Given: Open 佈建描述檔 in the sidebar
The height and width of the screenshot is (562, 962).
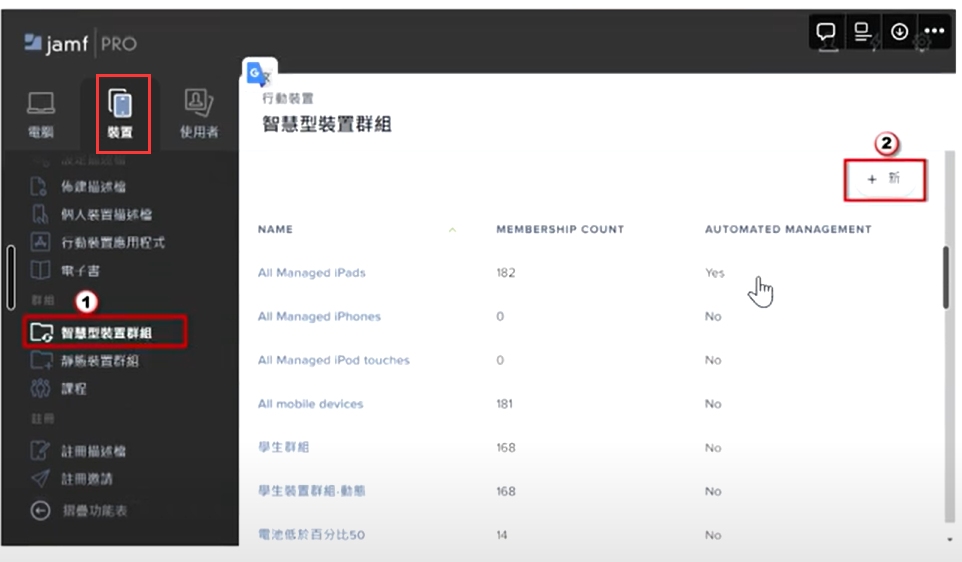Looking at the screenshot, I should coord(79,187).
